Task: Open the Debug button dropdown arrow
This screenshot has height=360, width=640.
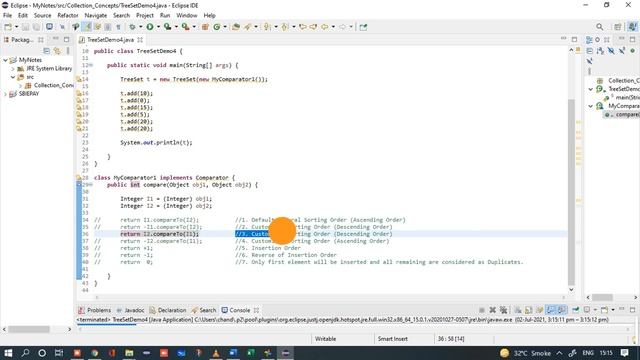Action: [x=140, y=27]
